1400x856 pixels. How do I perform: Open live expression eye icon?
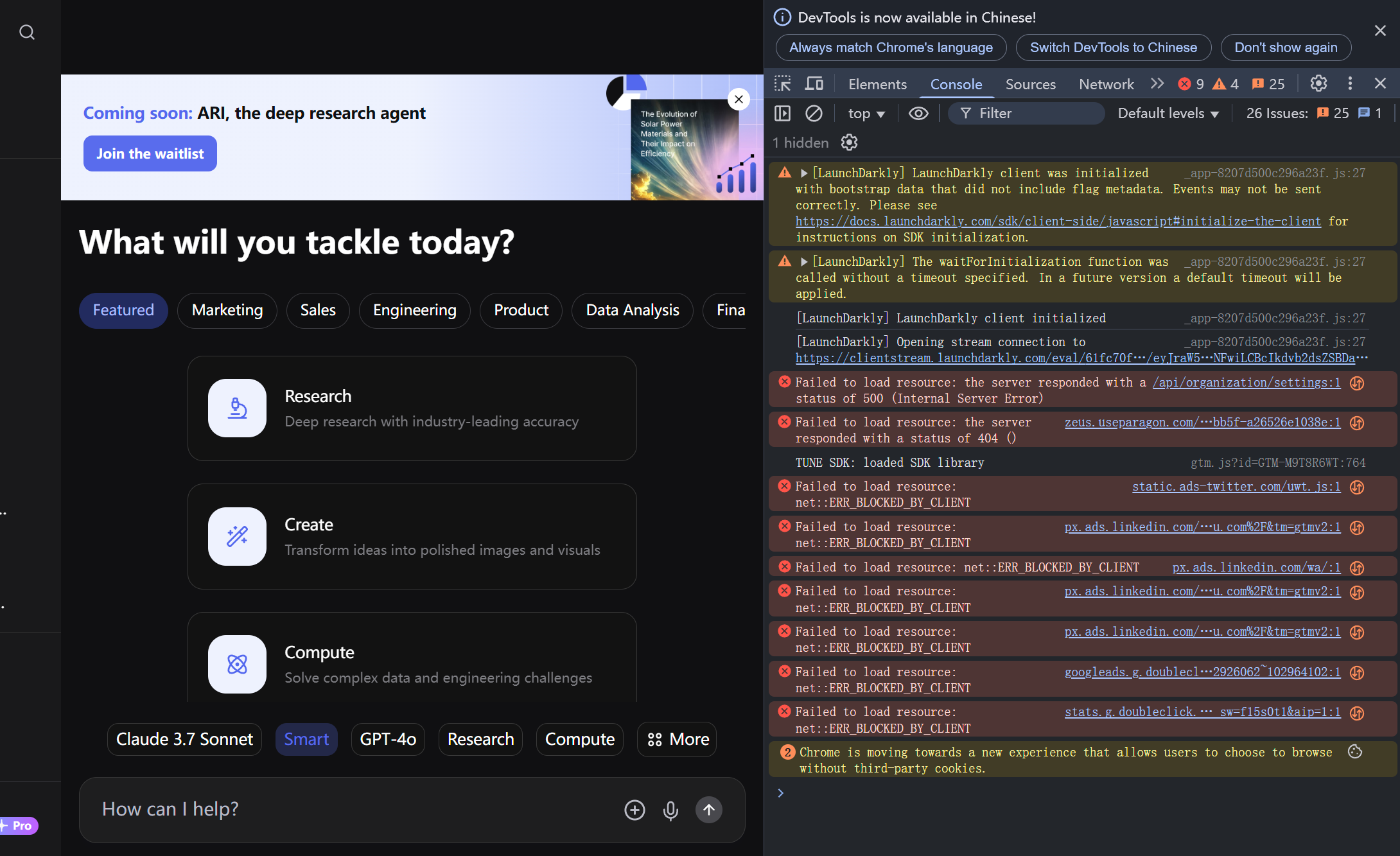pyautogui.click(x=918, y=114)
